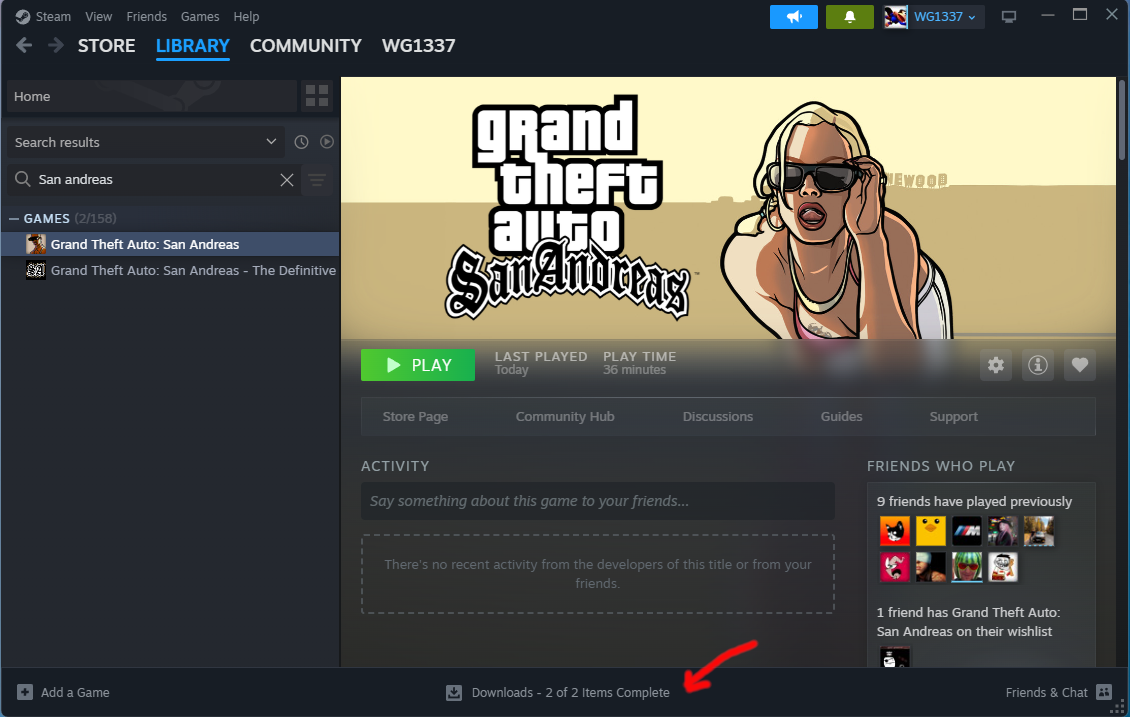This screenshot has width=1130, height=717.
Task: Open the Store Page link
Action: (415, 417)
